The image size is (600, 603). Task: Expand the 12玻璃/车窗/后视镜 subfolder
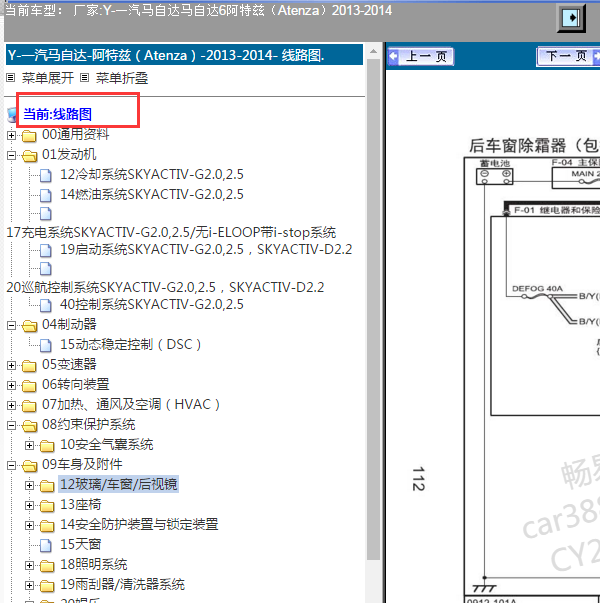click(29, 485)
